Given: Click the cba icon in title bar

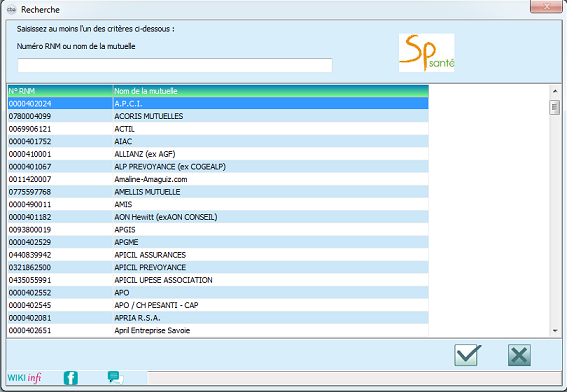Looking at the screenshot, I should 11,9.
